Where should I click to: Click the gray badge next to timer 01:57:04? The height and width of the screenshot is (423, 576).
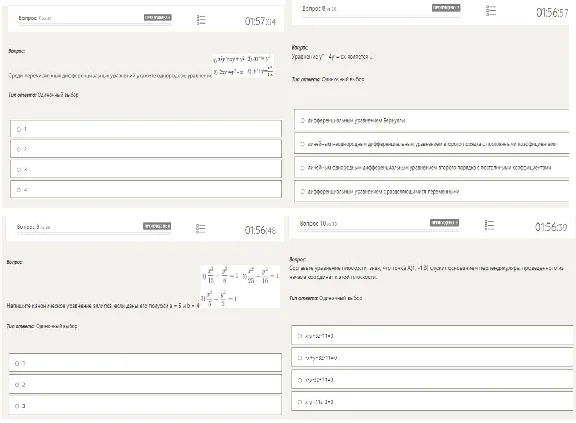(x=158, y=18)
